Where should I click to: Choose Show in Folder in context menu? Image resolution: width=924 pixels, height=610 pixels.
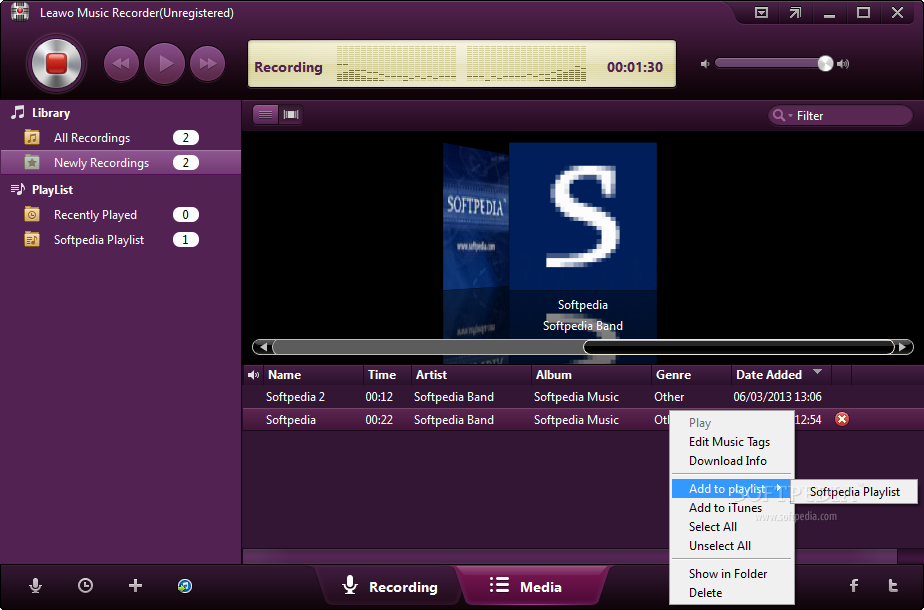(x=728, y=574)
